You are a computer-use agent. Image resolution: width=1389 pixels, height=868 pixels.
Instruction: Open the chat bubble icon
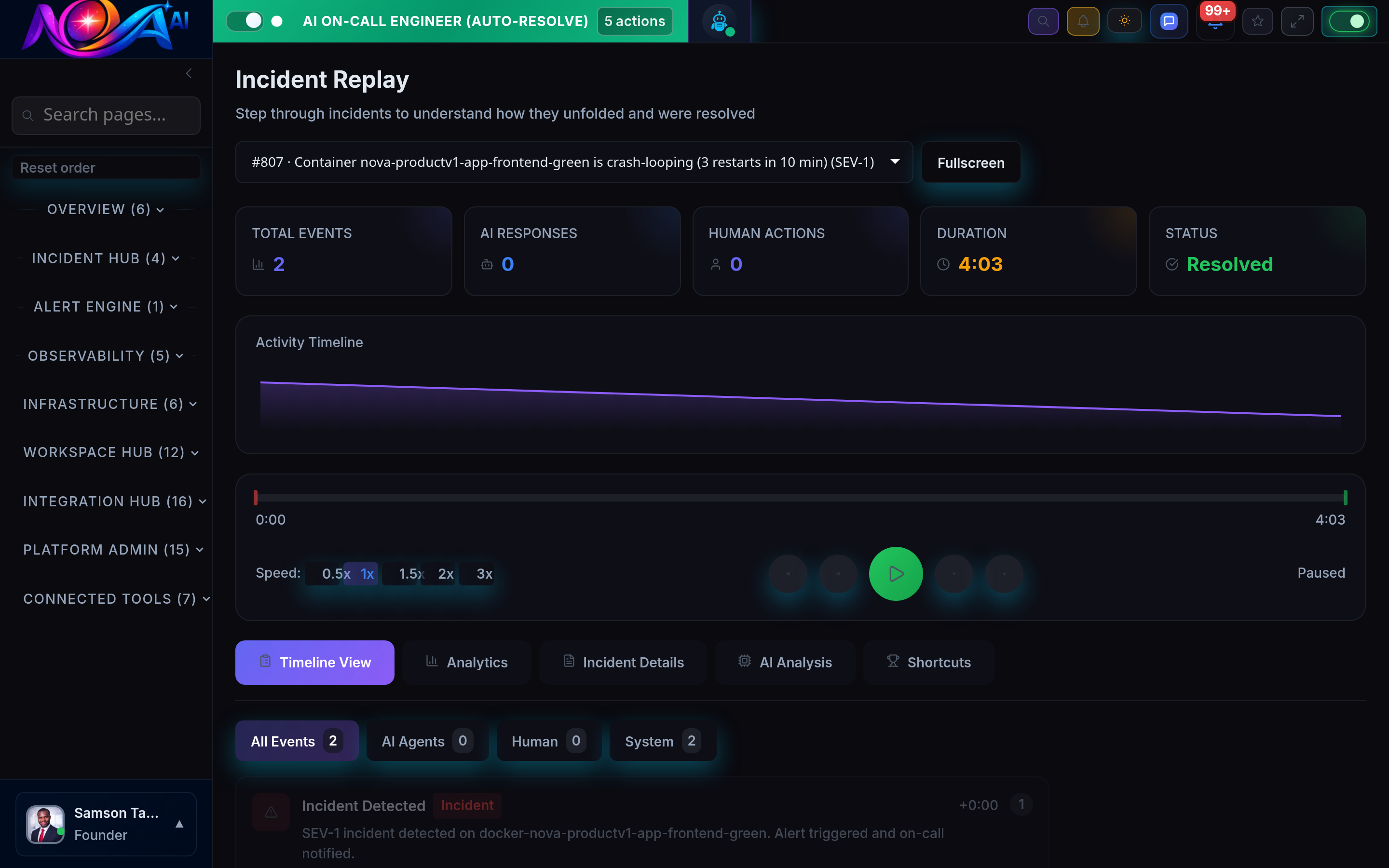(x=1169, y=21)
